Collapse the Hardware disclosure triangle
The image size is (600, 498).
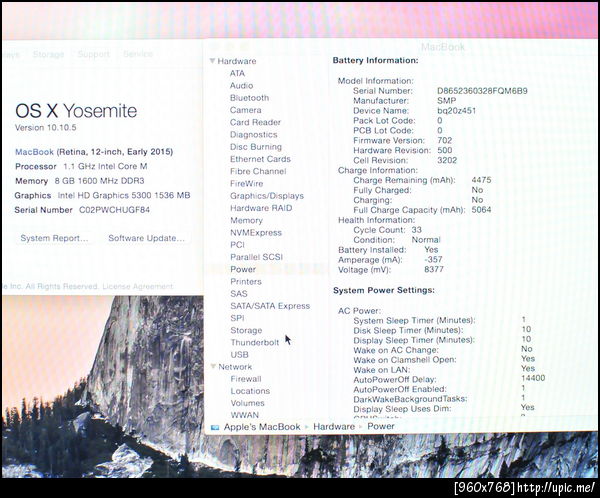coord(212,61)
